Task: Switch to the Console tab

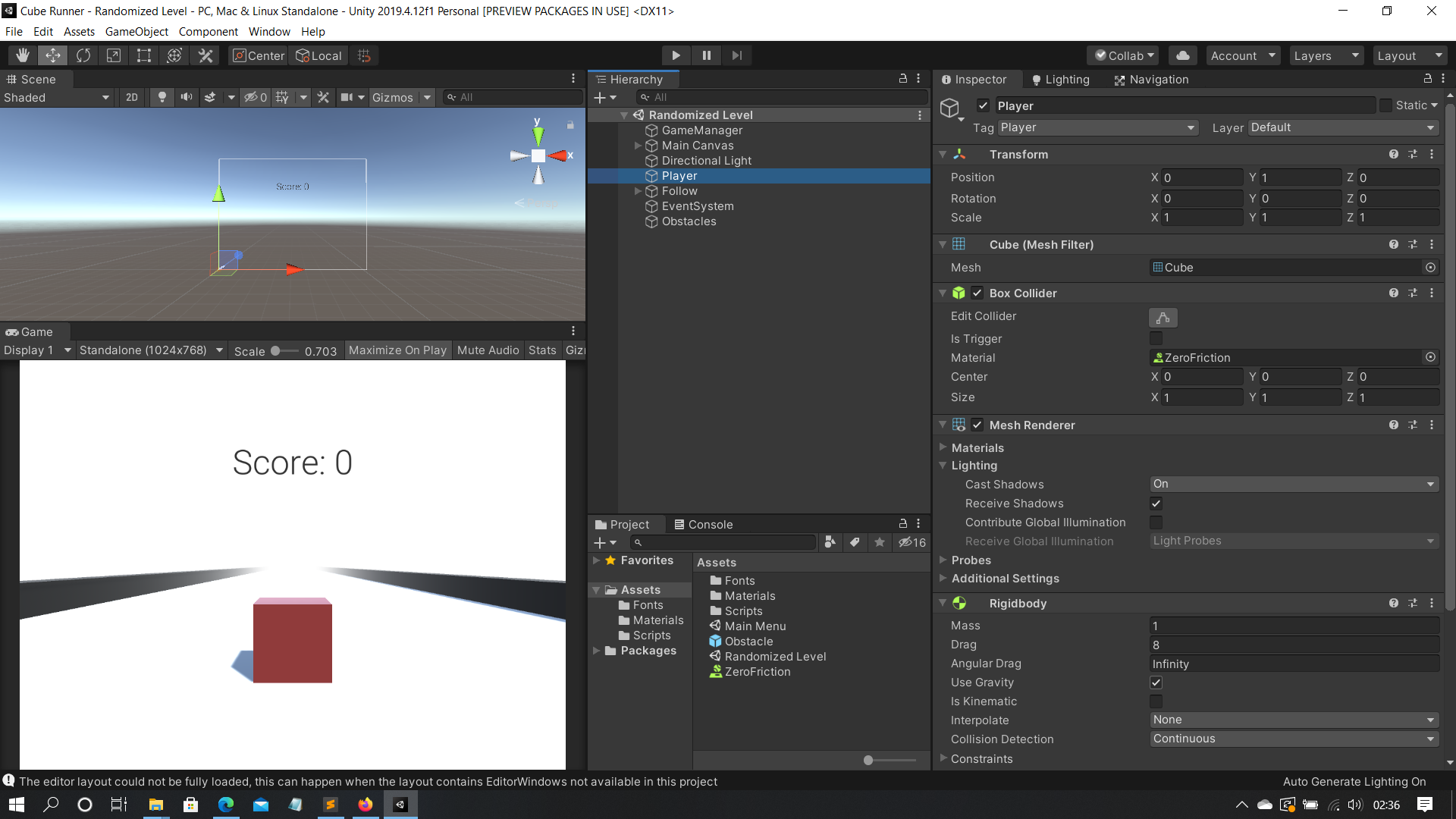Action: 703,524
